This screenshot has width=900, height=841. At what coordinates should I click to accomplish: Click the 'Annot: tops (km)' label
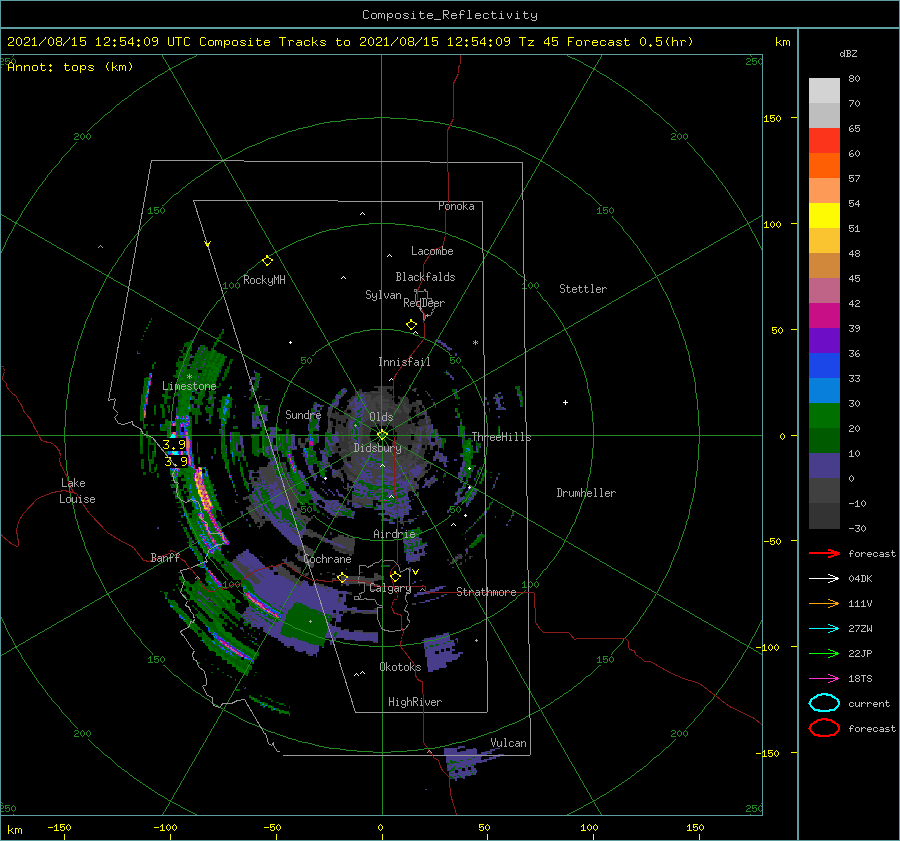click(x=70, y=67)
